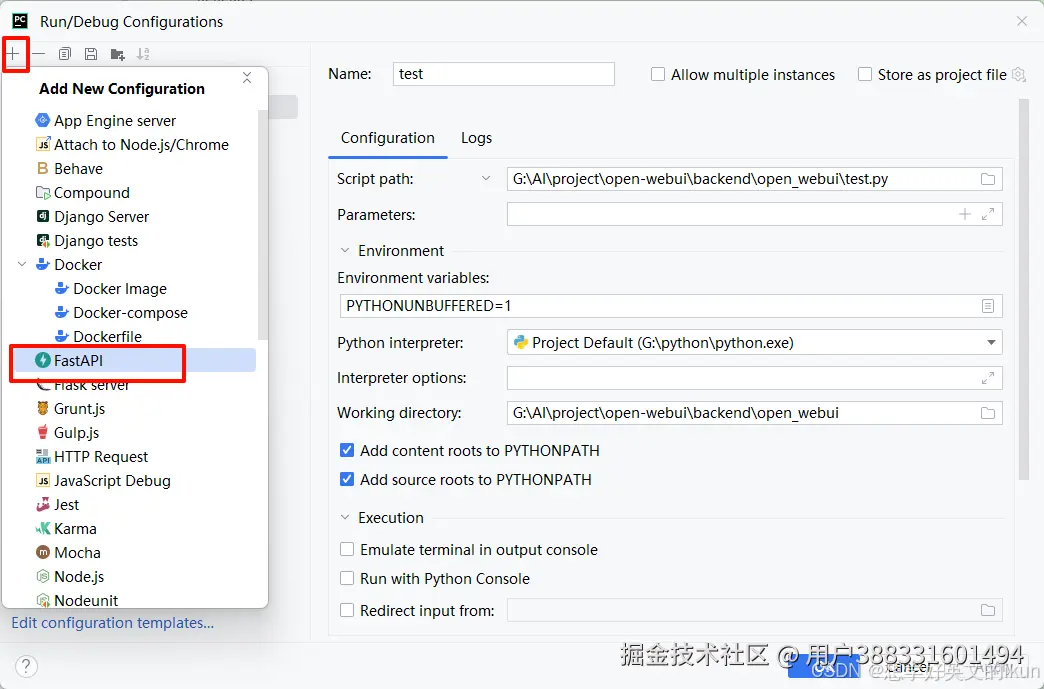Browse for Redirect input file icon
Viewport: 1044px width, 689px height.
[x=988, y=610]
